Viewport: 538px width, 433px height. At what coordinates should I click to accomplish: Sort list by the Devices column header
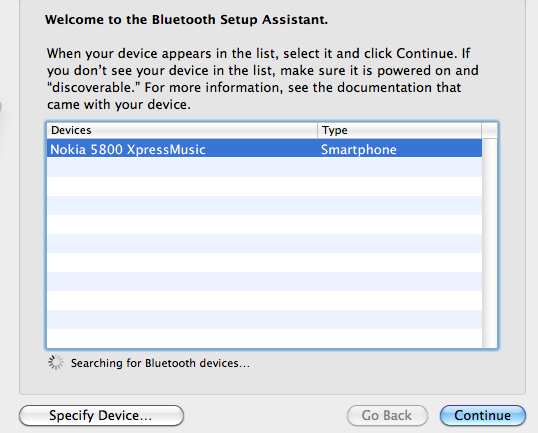(182, 130)
